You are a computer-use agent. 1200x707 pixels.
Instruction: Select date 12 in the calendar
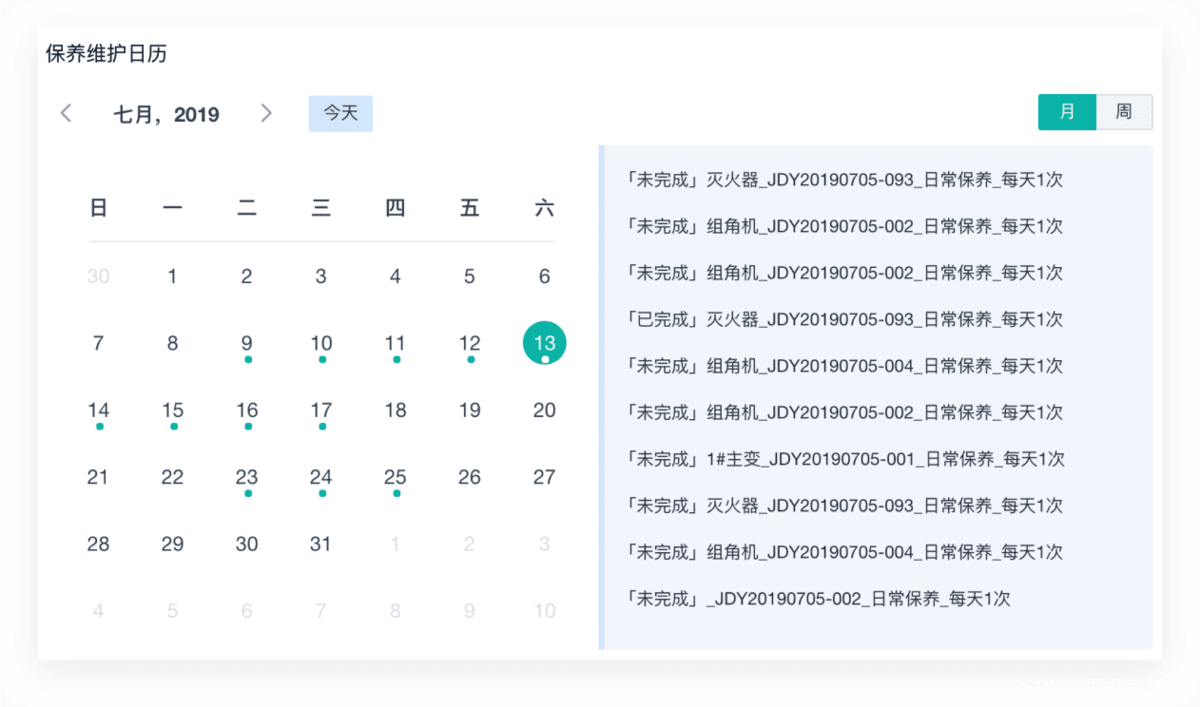470,343
